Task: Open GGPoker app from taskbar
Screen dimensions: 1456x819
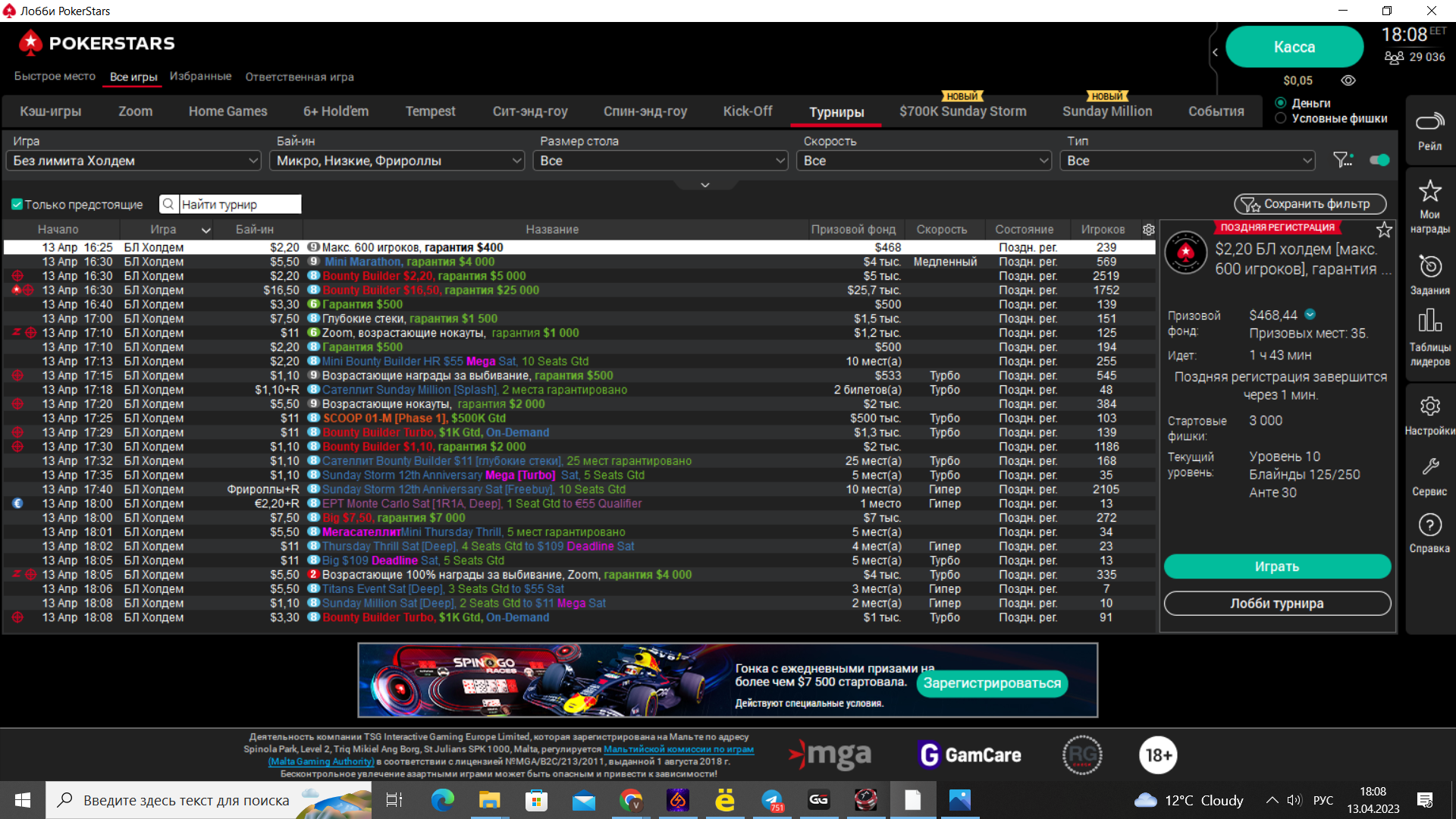Action: (x=818, y=800)
